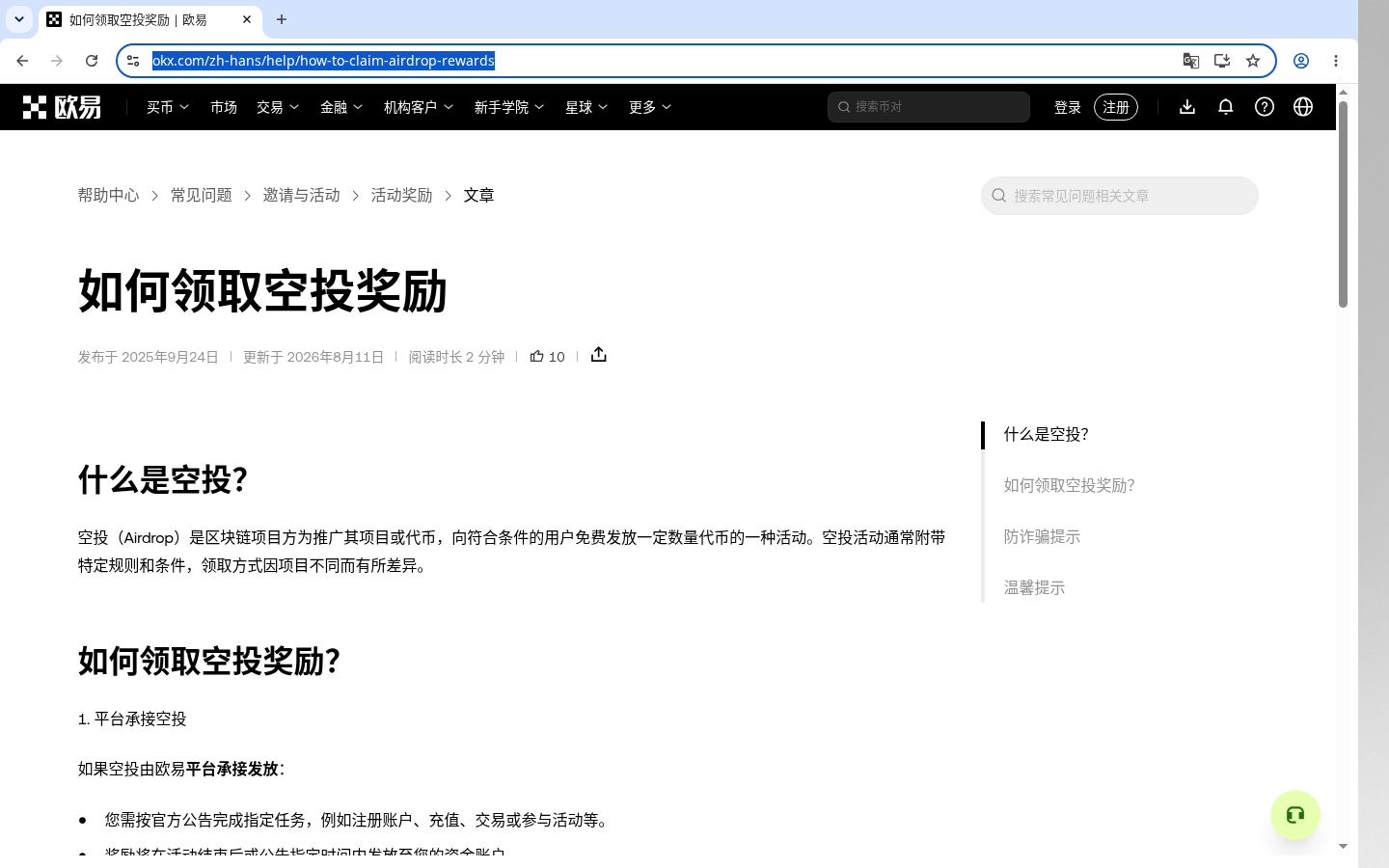Click the 注册 button
This screenshot has width=1389, height=868.
(1116, 107)
